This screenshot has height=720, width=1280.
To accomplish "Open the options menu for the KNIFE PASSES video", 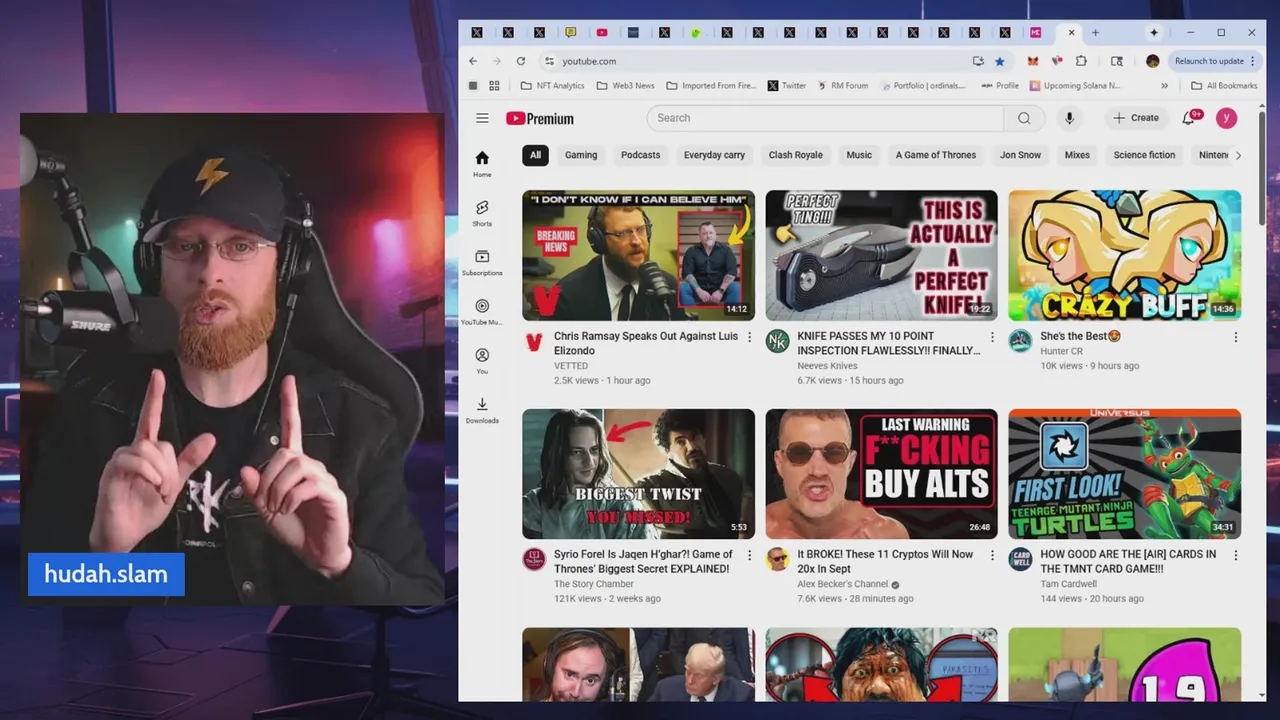I will point(992,337).
